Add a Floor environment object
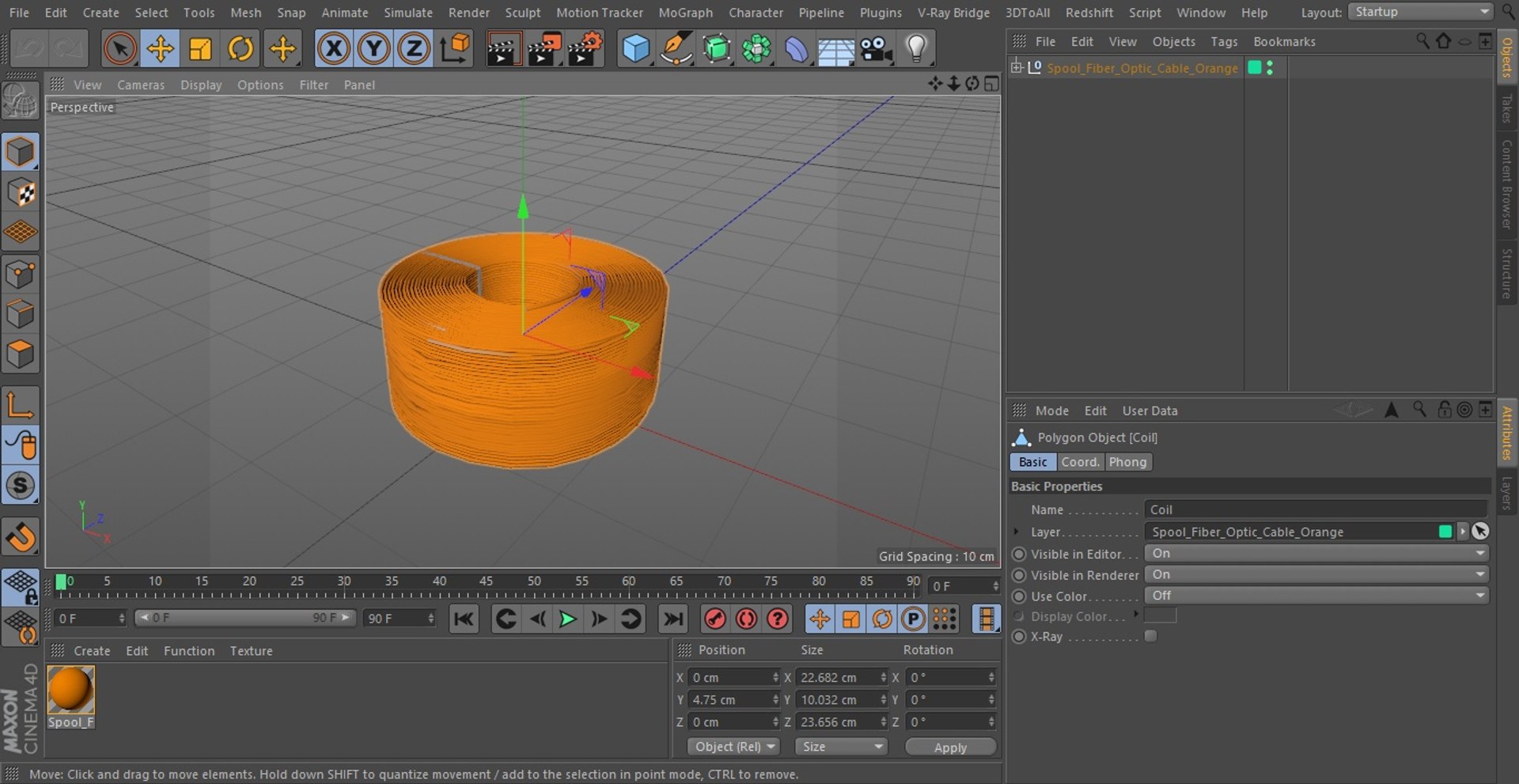 [x=835, y=49]
